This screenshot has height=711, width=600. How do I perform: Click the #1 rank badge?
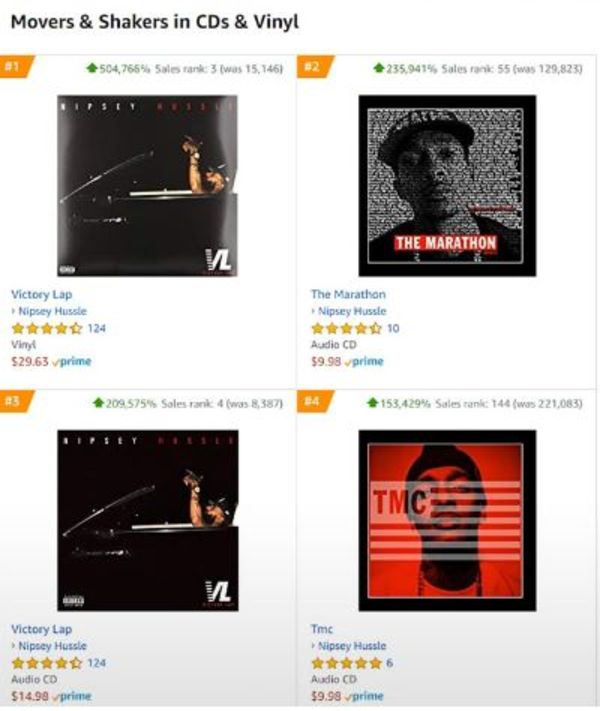tap(17, 67)
